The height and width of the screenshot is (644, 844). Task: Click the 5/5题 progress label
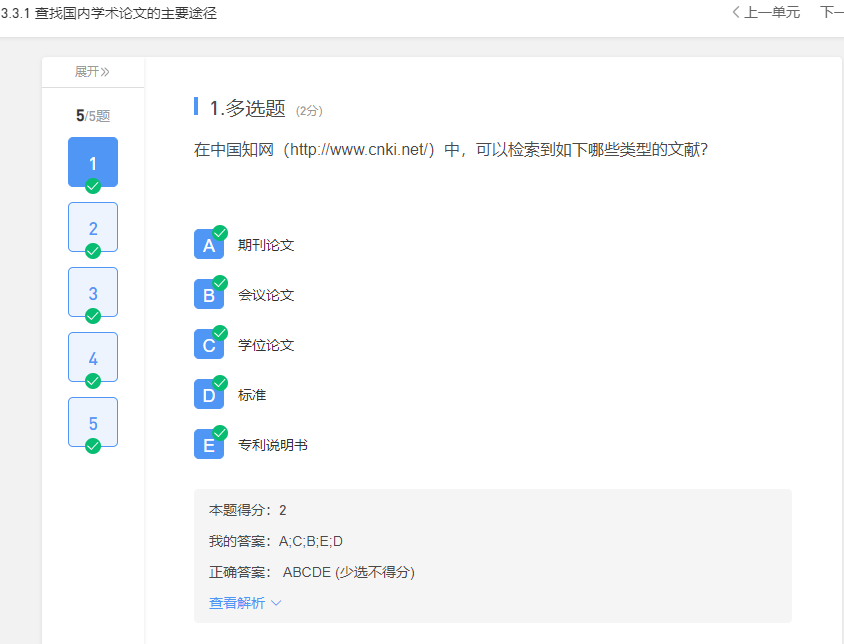point(93,115)
